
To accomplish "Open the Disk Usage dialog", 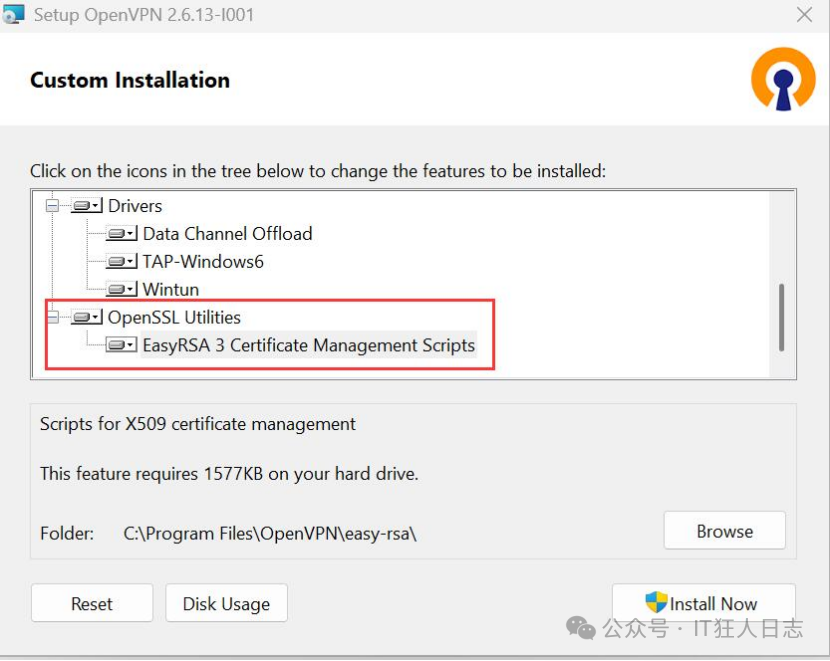I will 227,603.
